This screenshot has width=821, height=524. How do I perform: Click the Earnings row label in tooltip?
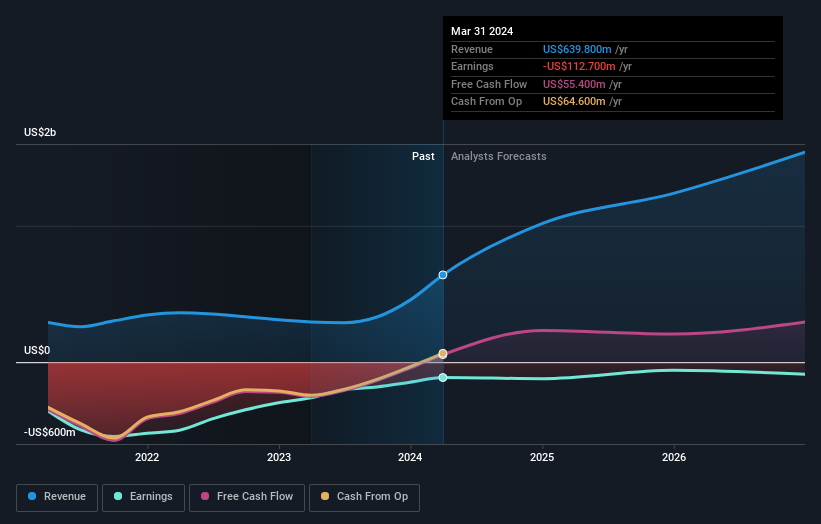pos(472,66)
